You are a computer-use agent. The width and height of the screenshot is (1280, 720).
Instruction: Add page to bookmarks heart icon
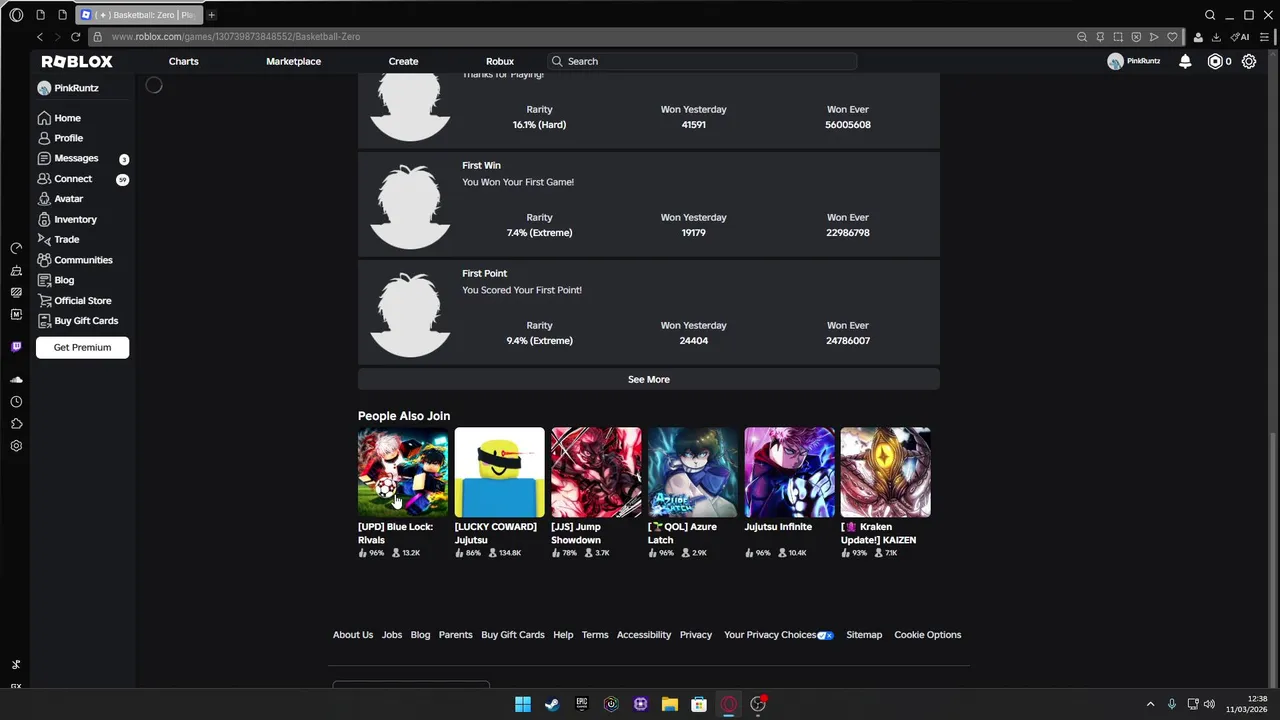(x=1172, y=37)
